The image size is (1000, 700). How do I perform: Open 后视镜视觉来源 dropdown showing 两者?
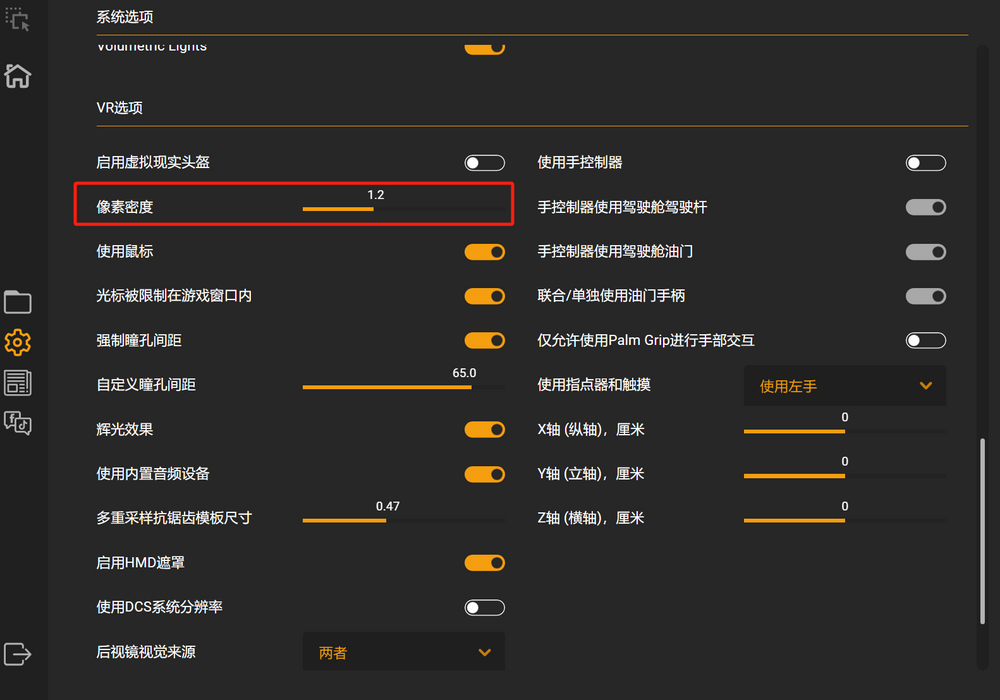pyautogui.click(x=404, y=652)
